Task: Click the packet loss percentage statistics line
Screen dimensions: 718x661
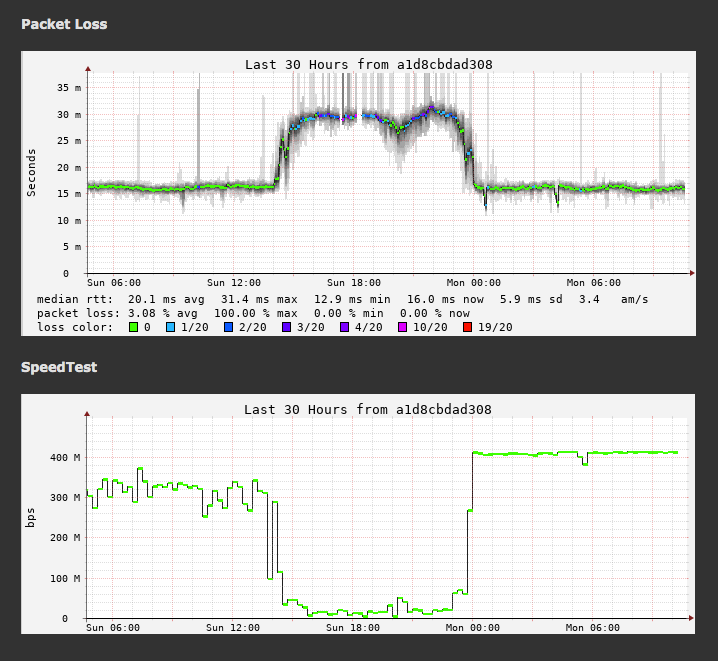Action: pos(253,313)
